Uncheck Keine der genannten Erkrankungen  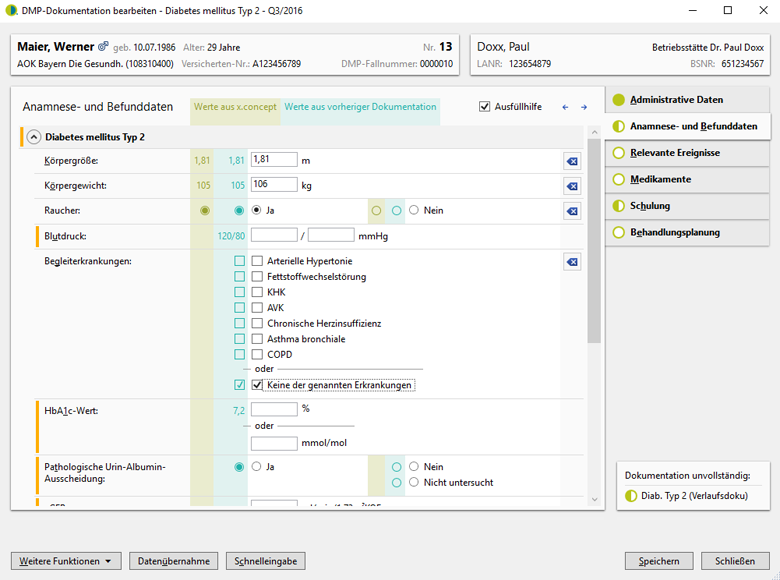(x=257, y=385)
